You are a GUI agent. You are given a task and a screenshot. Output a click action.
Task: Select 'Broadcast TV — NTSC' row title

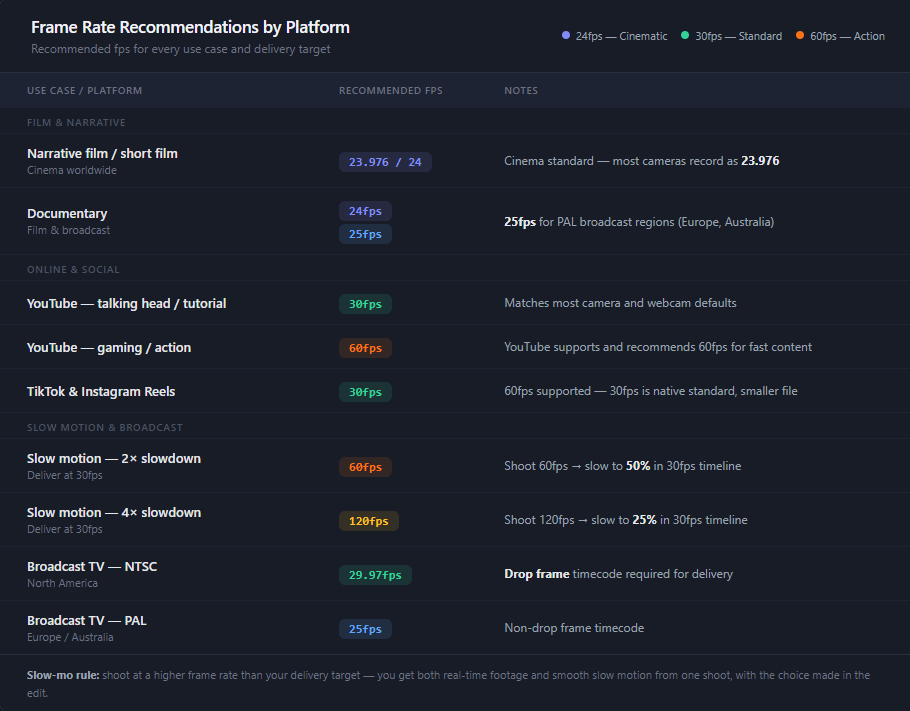[92, 566]
